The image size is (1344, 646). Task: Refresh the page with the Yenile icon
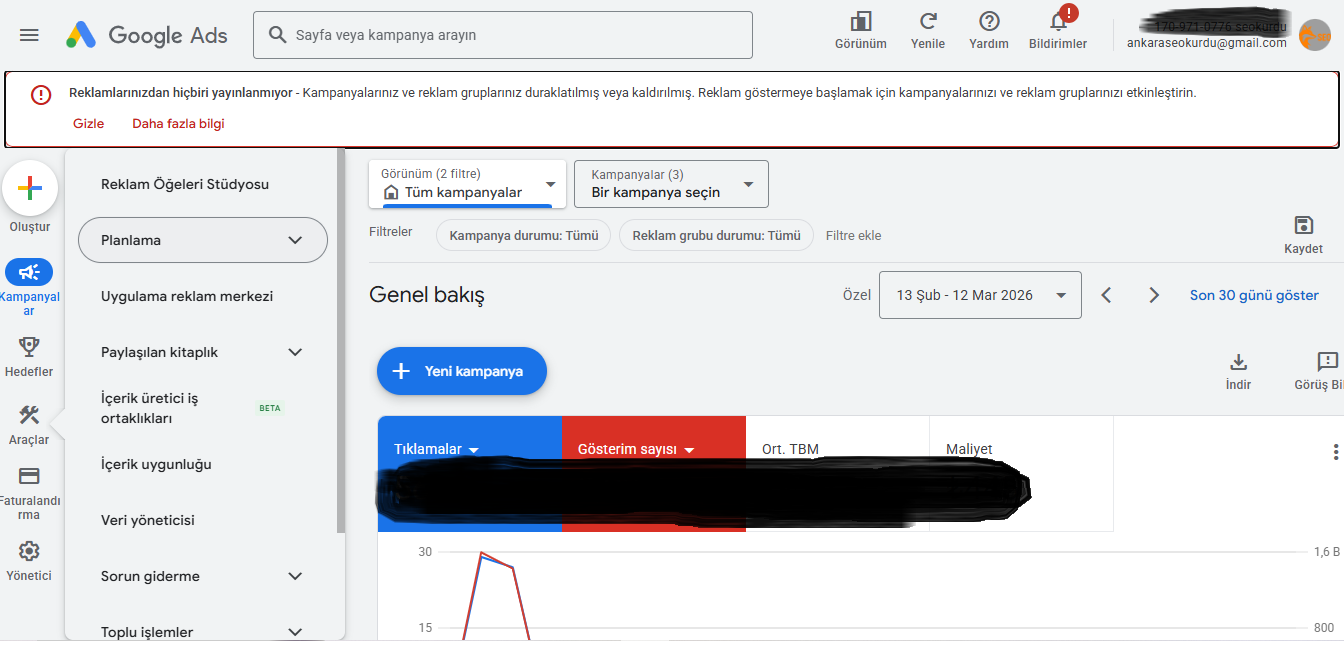click(x=928, y=25)
